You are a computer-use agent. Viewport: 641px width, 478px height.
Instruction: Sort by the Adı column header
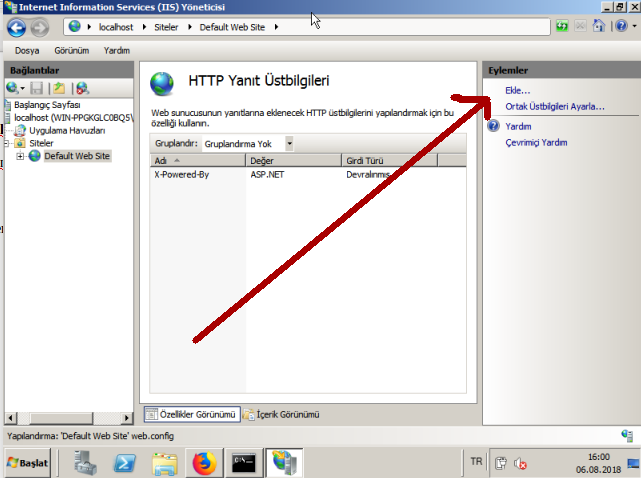click(x=198, y=160)
